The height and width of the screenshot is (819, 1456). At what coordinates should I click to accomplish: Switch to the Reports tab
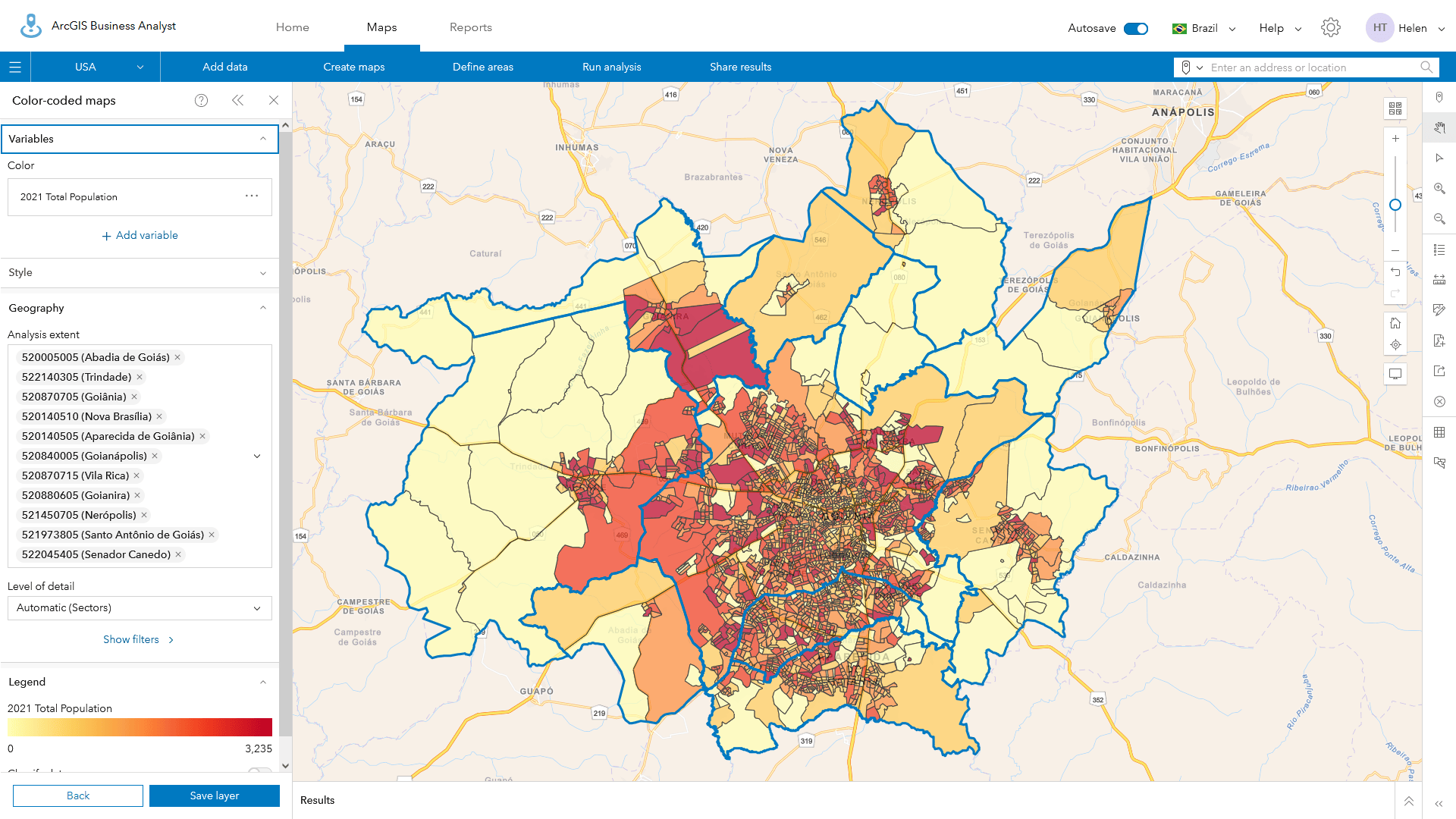470,27
